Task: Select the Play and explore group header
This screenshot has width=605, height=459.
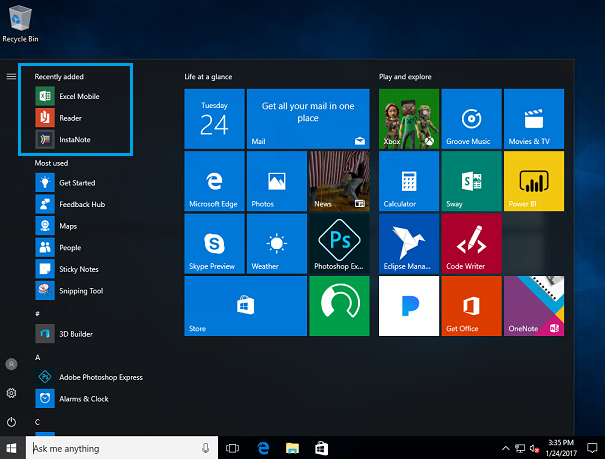Action: [405, 77]
